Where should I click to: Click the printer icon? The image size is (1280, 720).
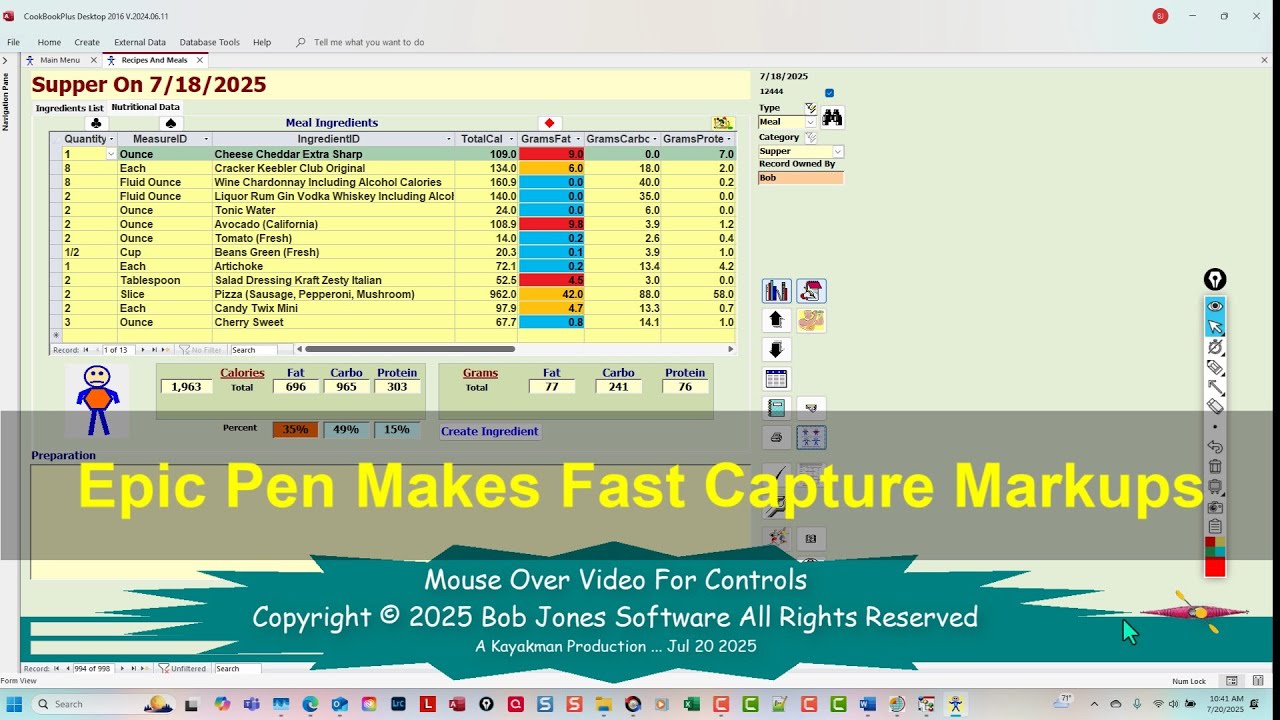776,437
